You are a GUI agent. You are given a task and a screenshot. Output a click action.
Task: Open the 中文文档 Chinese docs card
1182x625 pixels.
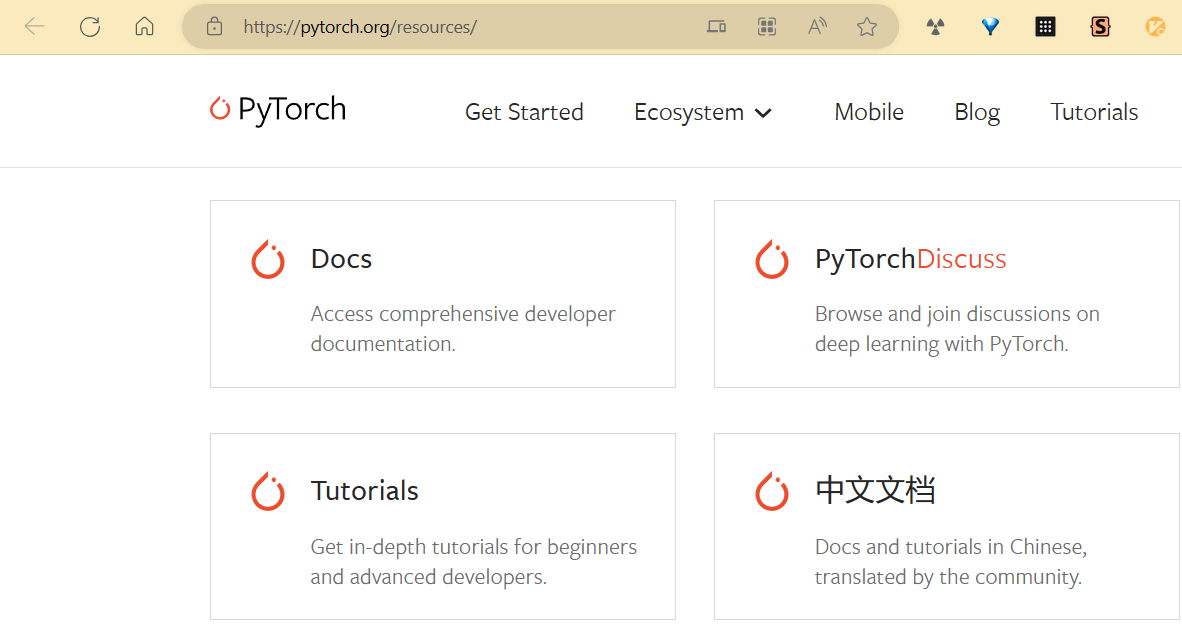(946, 526)
